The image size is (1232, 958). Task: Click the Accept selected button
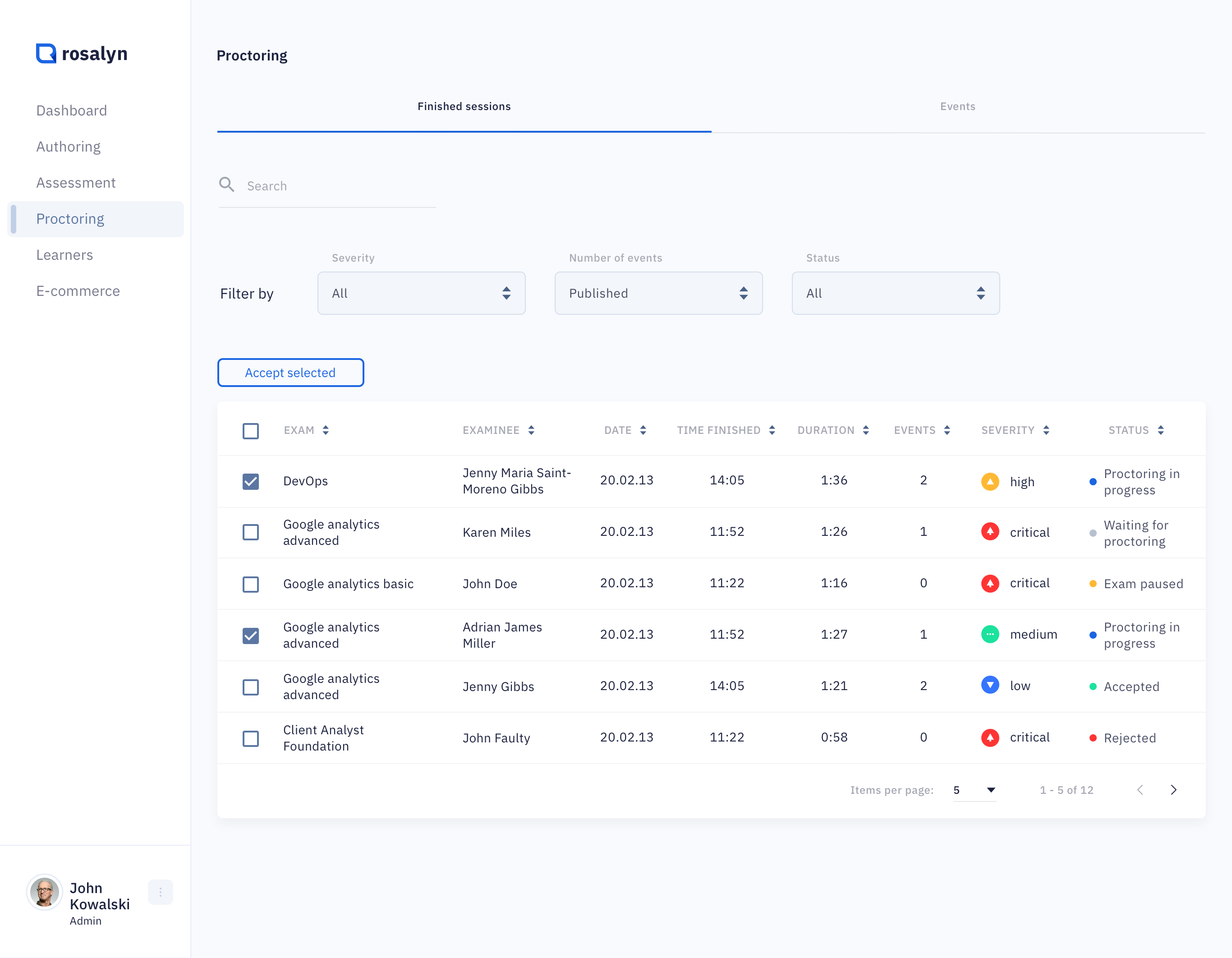(x=290, y=373)
